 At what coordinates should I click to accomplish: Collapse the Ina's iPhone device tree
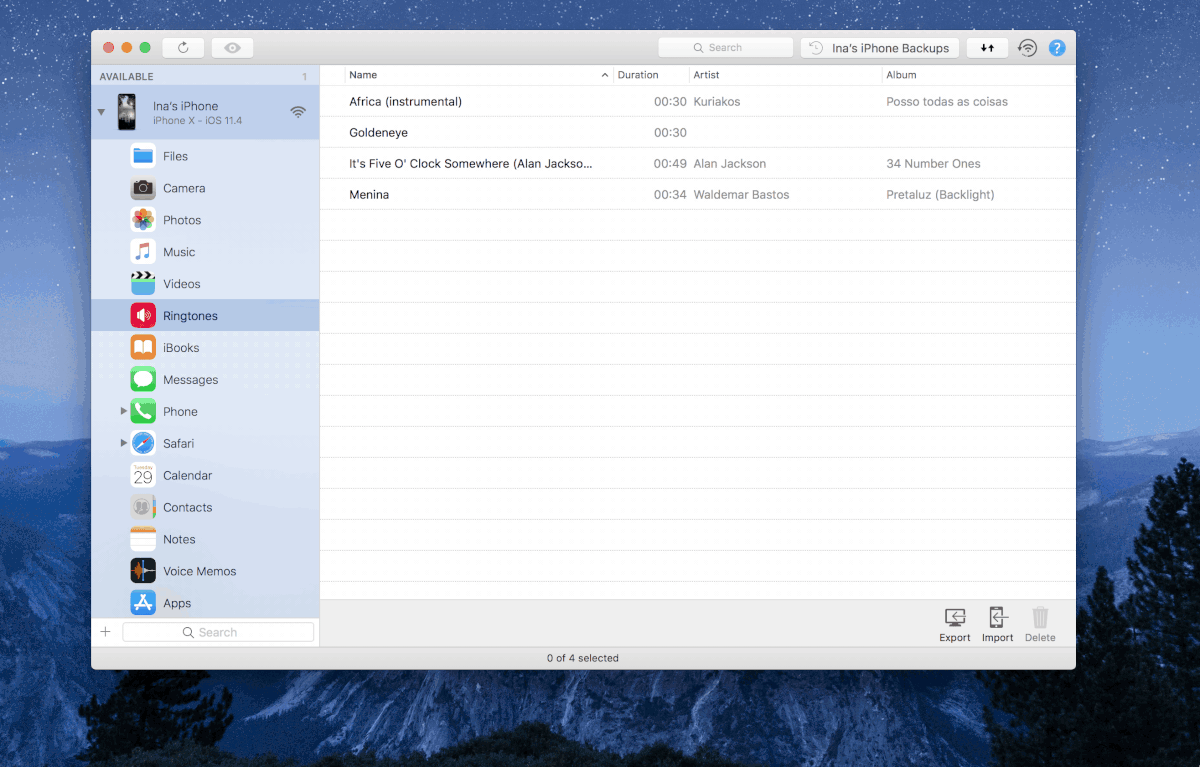point(101,112)
